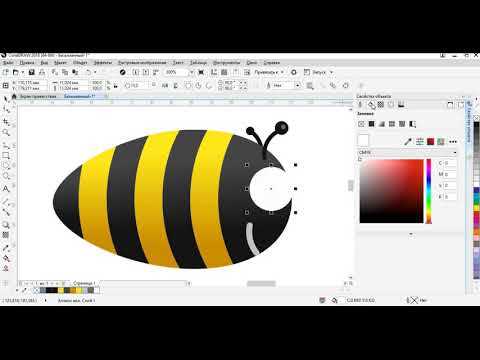
Task: Open the Привязать к (Snap to) dropdown
Action: coord(269,72)
